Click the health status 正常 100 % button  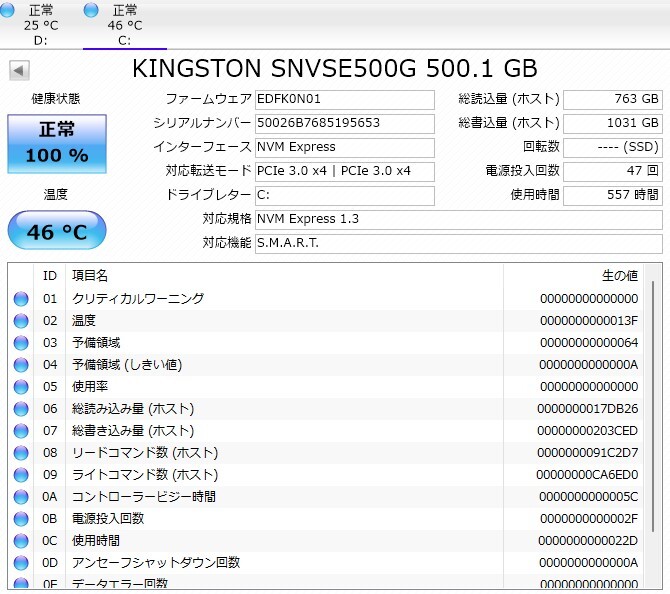pos(57,144)
